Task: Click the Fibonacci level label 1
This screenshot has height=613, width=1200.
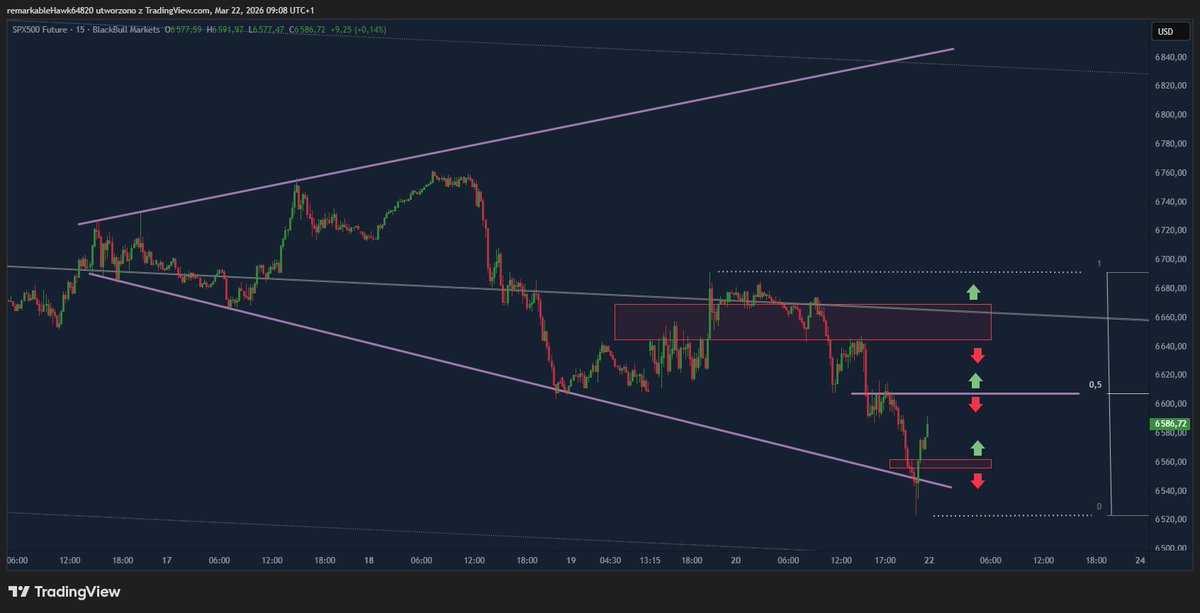Action: coord(1099,264)
